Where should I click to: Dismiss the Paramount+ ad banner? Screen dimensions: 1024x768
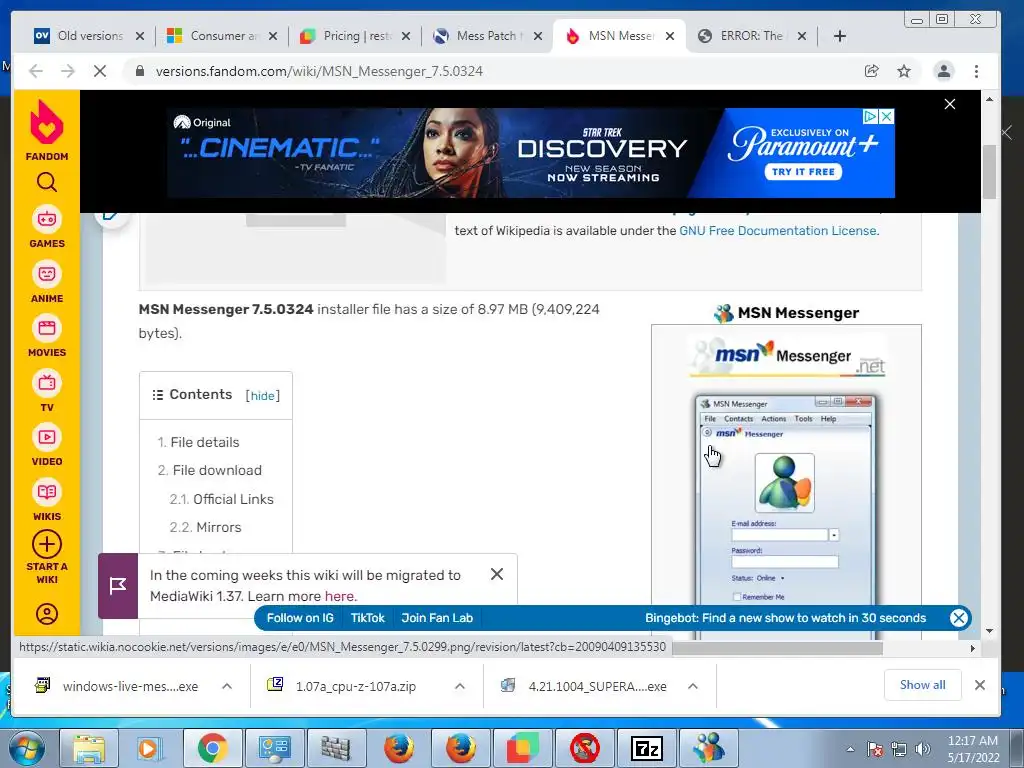(950, 104)
